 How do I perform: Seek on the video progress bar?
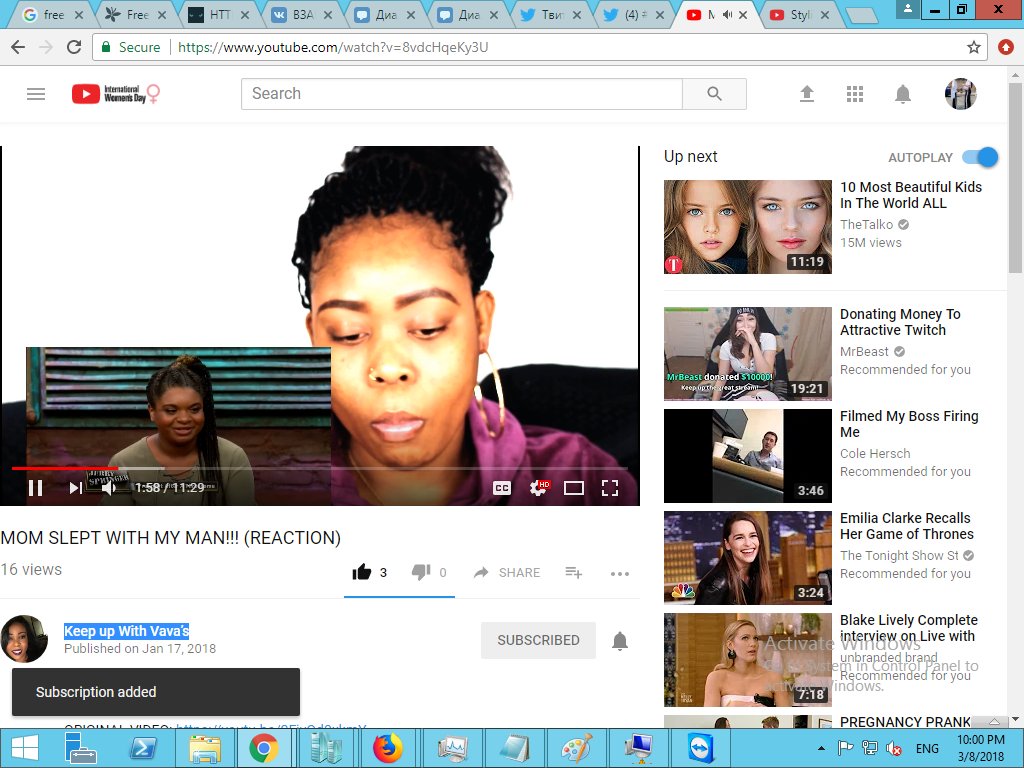coord(319,468)
